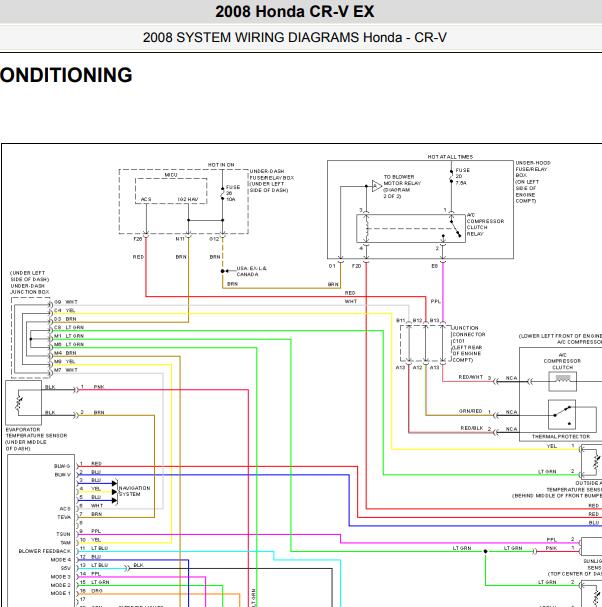Click the "11 LT BLU" pin wire label
Viewport: 602px width, 607px height.
pos(94,549)
